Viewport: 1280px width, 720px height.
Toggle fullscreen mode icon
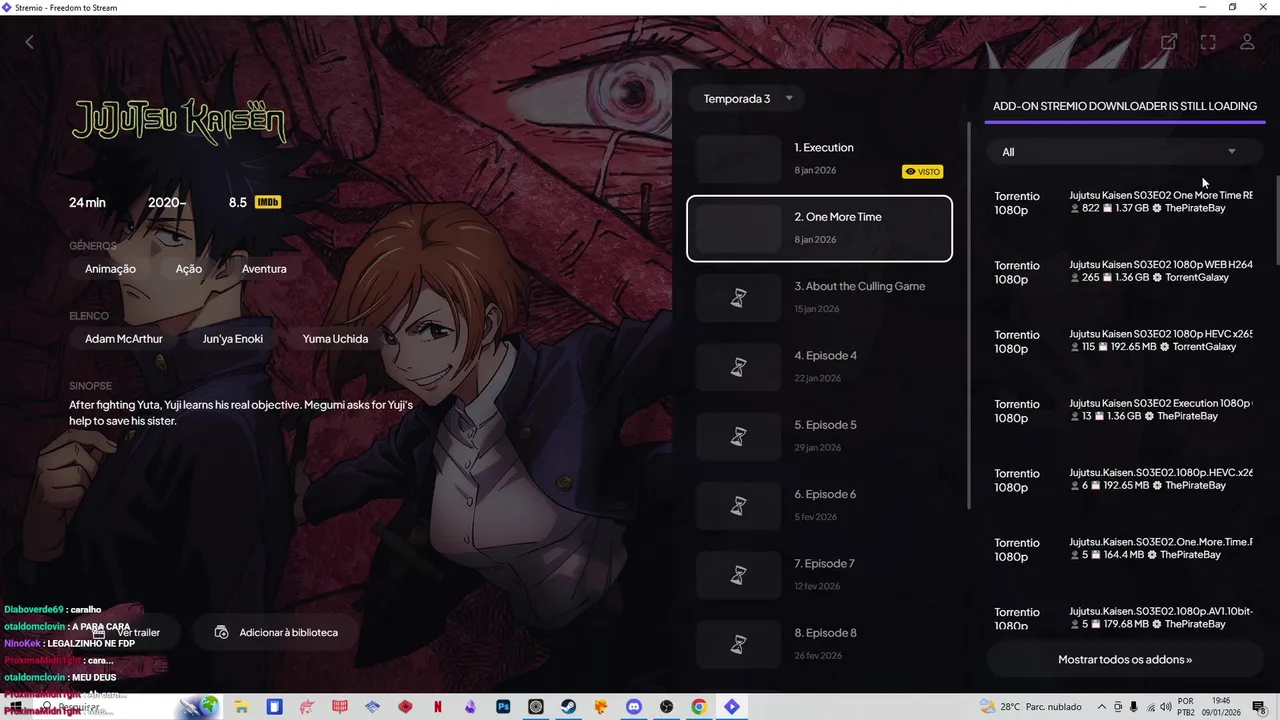(x=1208, y=42)
